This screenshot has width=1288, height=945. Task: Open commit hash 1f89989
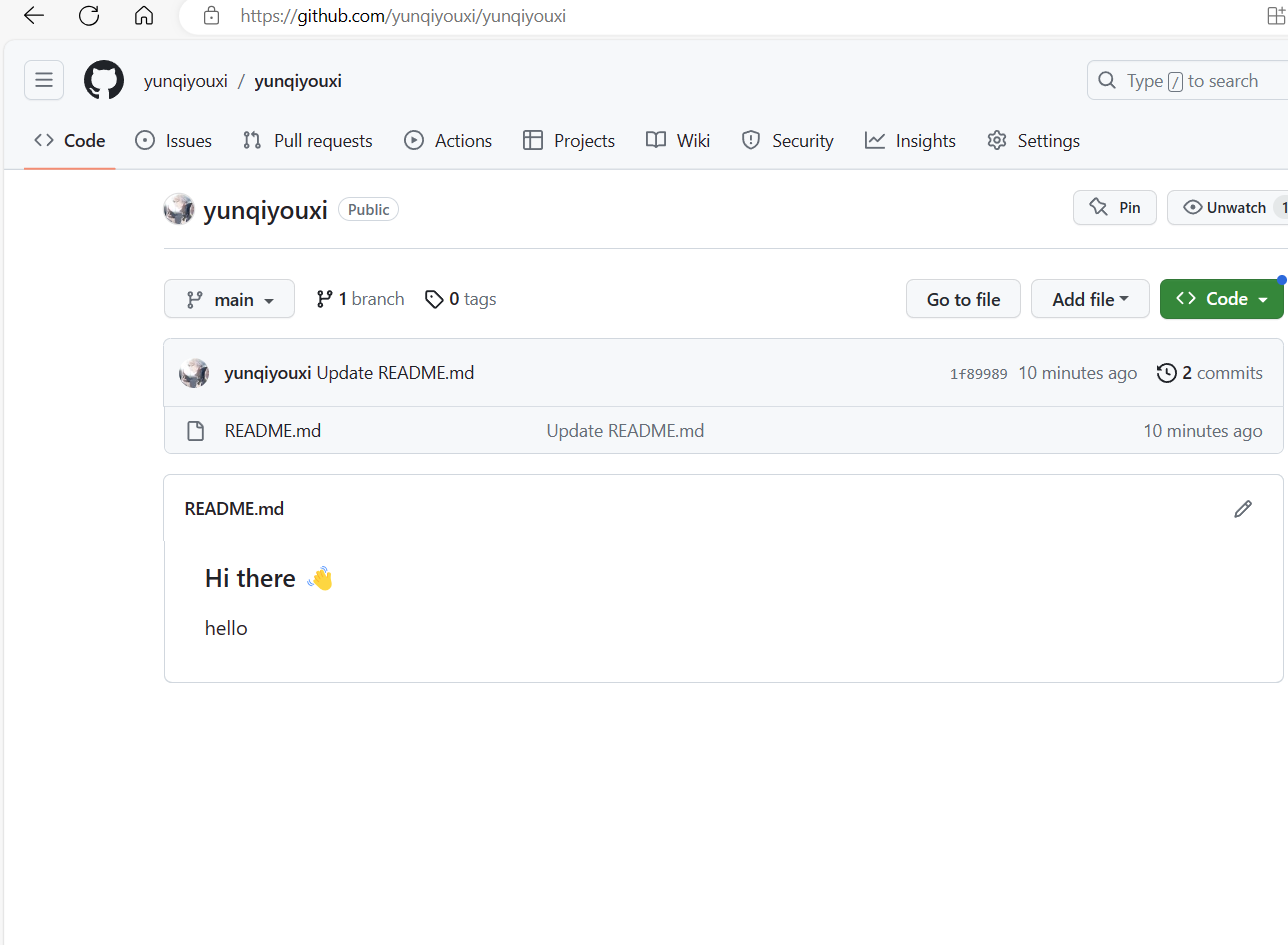(978, 374)
